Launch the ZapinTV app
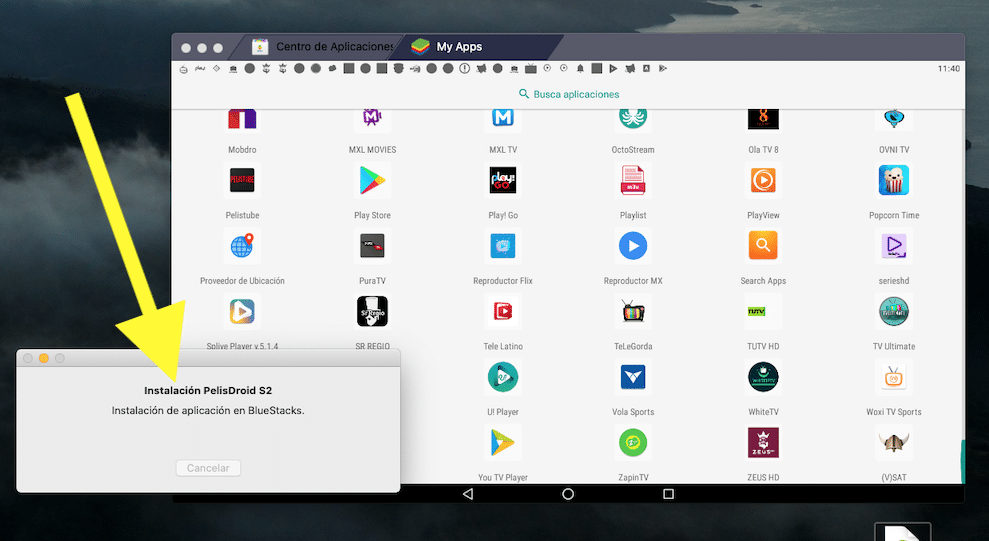Image resolution: width=989 pixels, height=541 pixels. (633, 443)
